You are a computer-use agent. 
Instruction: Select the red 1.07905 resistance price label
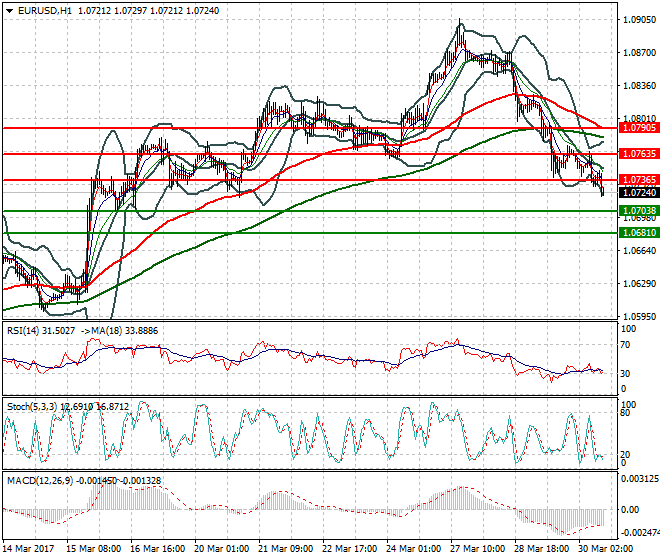click(x=639, y=128)
